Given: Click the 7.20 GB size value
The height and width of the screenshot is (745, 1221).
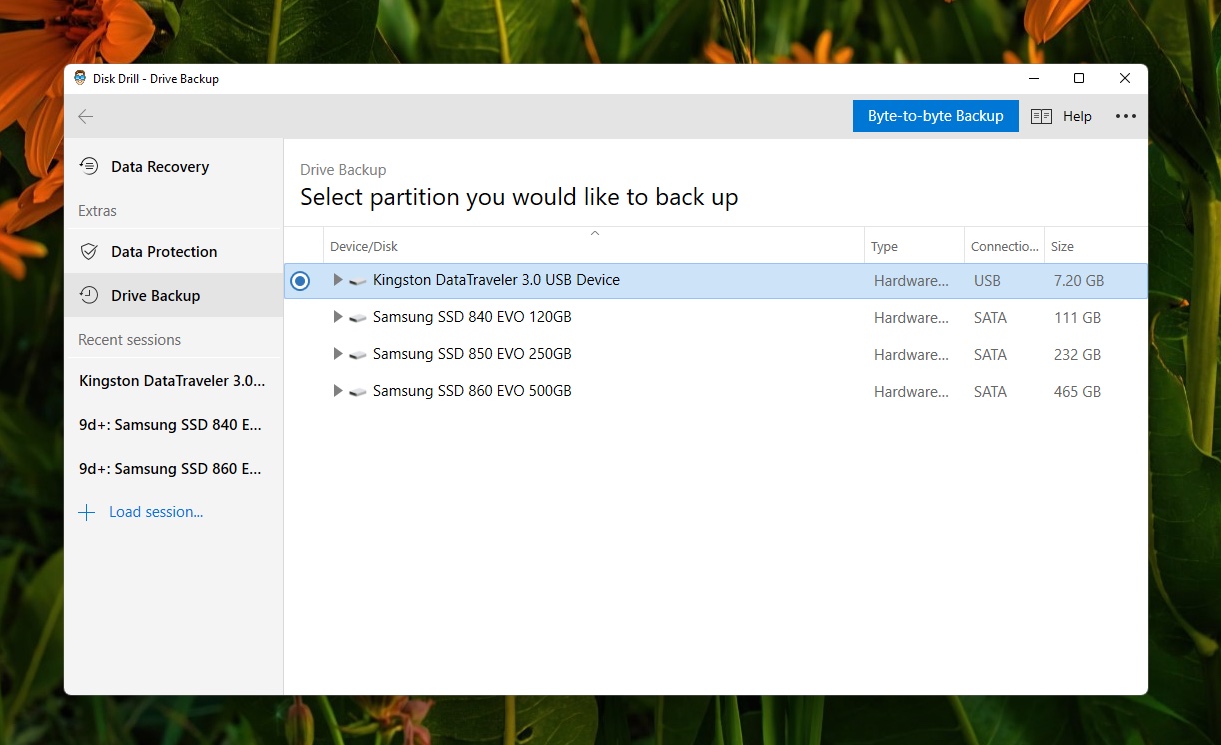Looking at the screenshot, I should pos(1079,281).
